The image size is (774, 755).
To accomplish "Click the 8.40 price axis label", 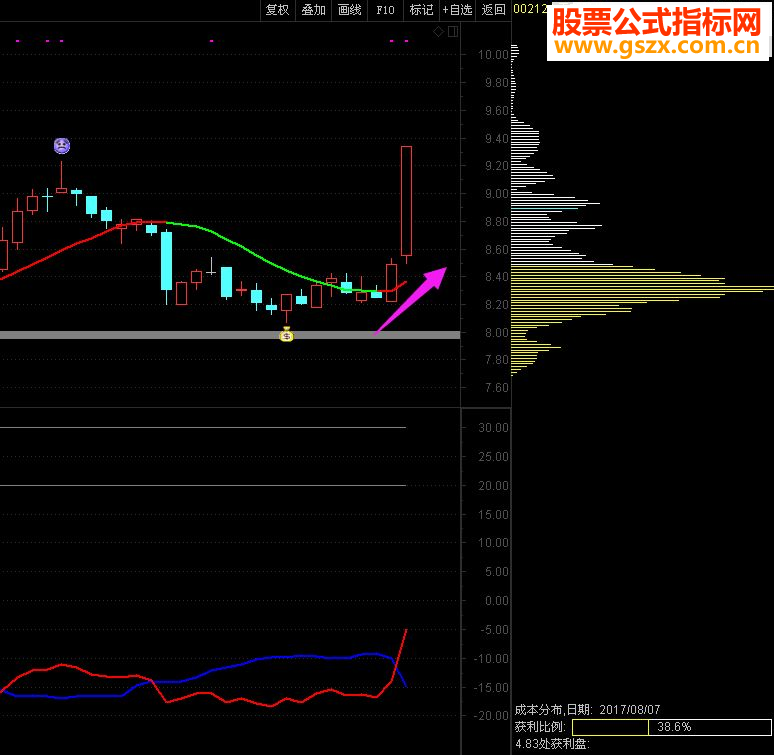I will click(x=496, y=277).
